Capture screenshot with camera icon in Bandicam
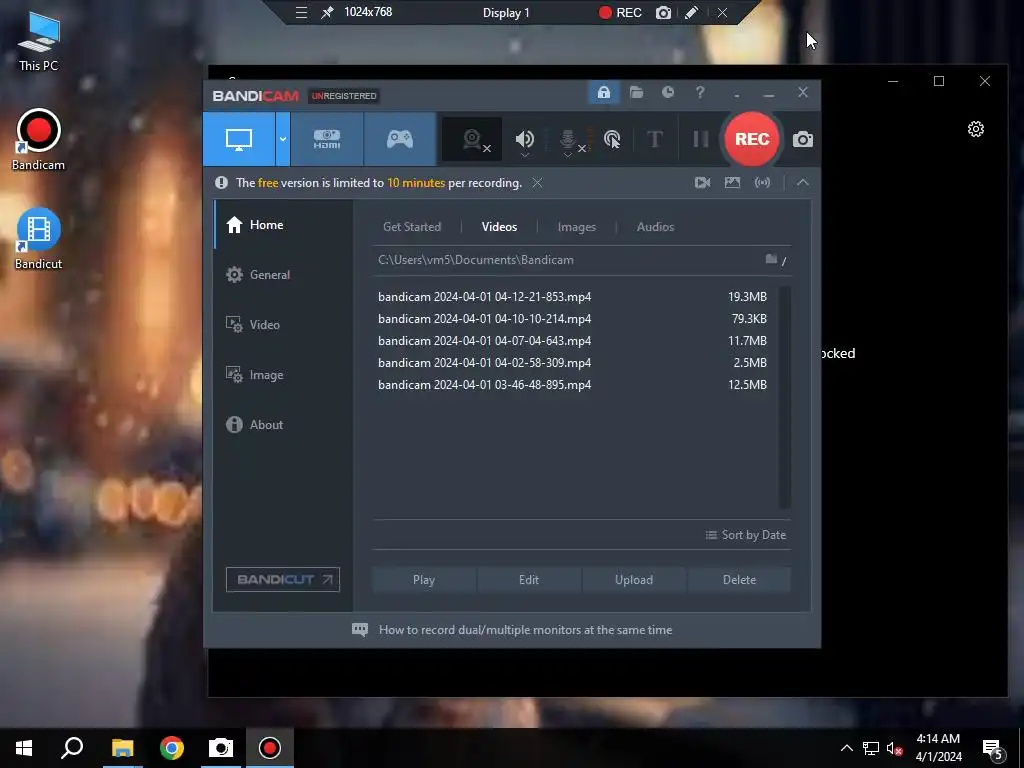The width and height of the screenshot is (1024, 768). (x=803, y=139)
